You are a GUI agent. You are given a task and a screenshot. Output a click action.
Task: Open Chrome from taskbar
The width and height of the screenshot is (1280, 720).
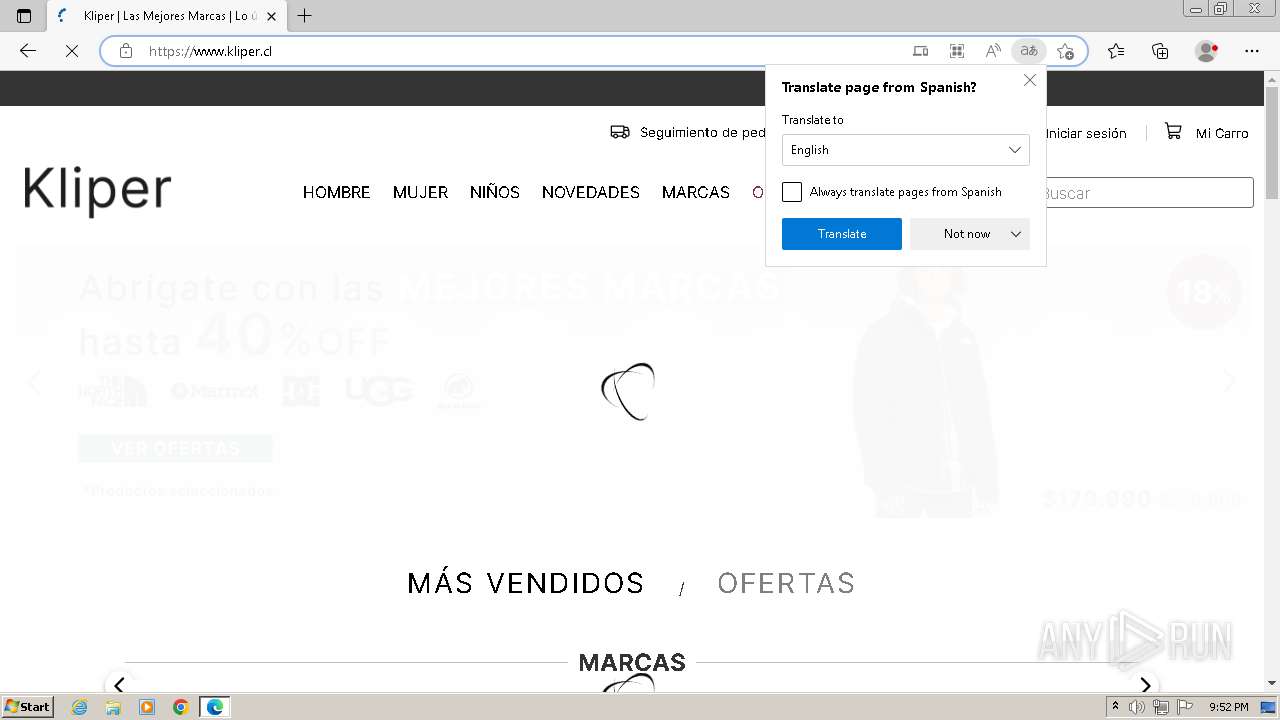pyautogui.click(x=181, y=707)
